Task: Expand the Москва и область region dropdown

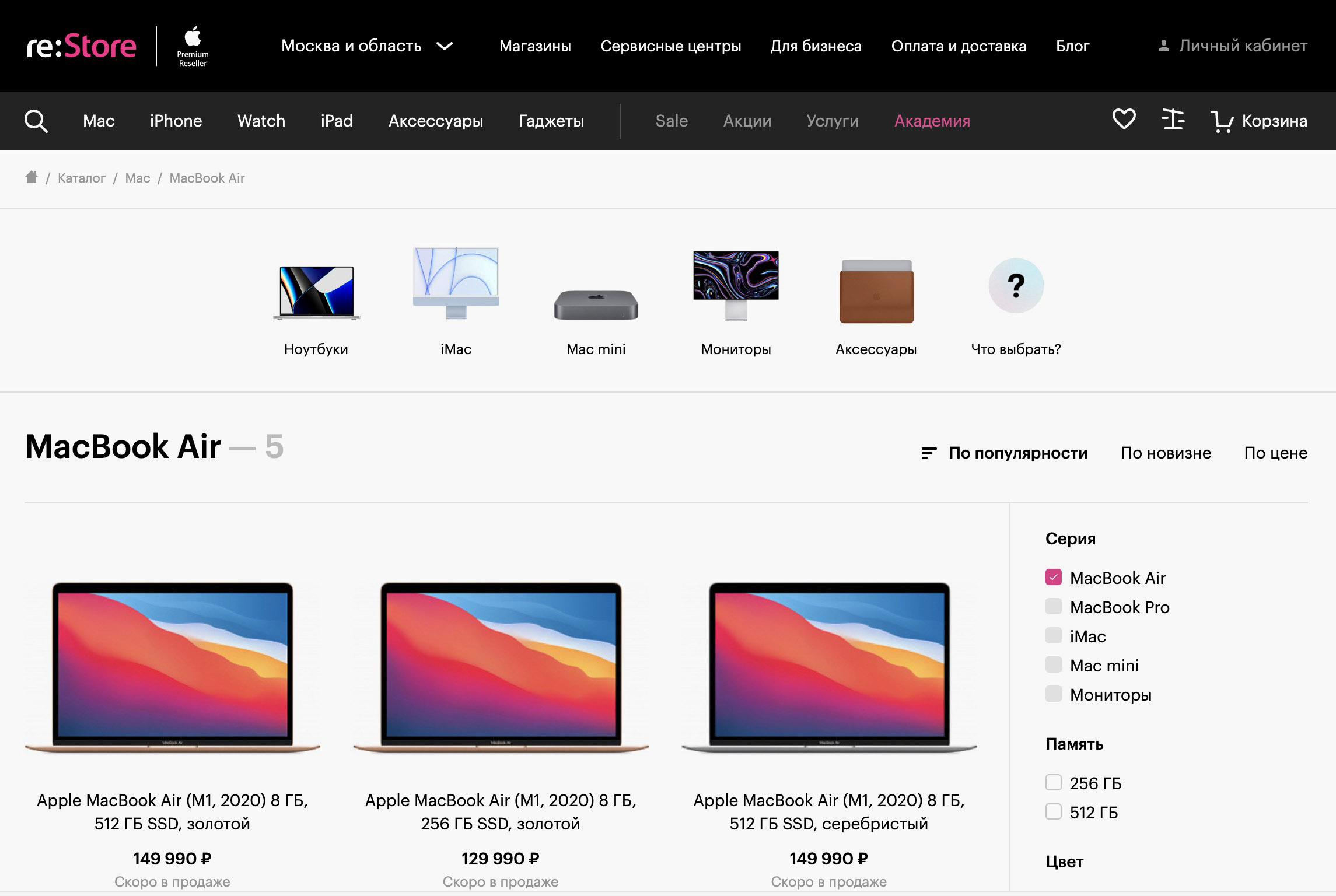Action: click(366, 46)
